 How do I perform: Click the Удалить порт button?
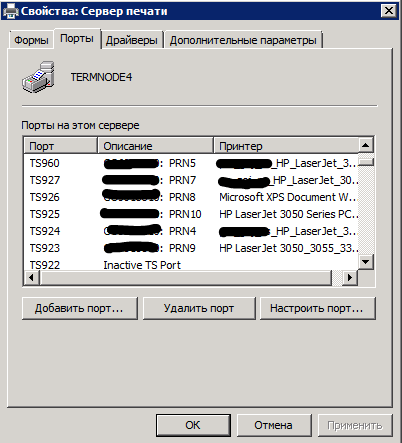click(199, 308)
